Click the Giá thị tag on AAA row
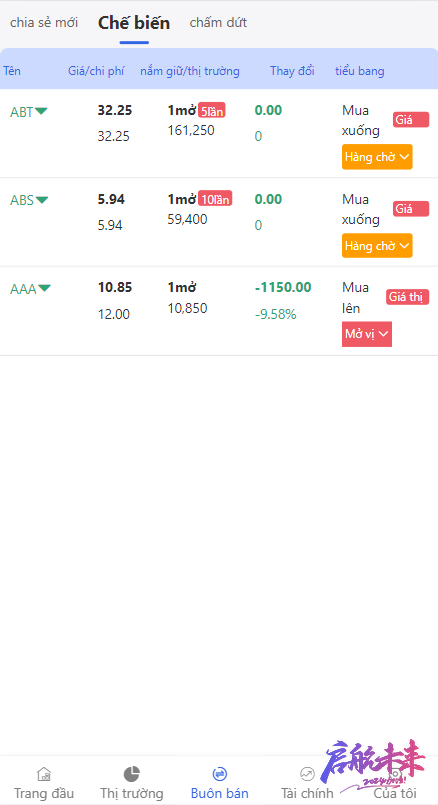The height and width of the screenshot is (805, 438). click(x=408, y=297)
